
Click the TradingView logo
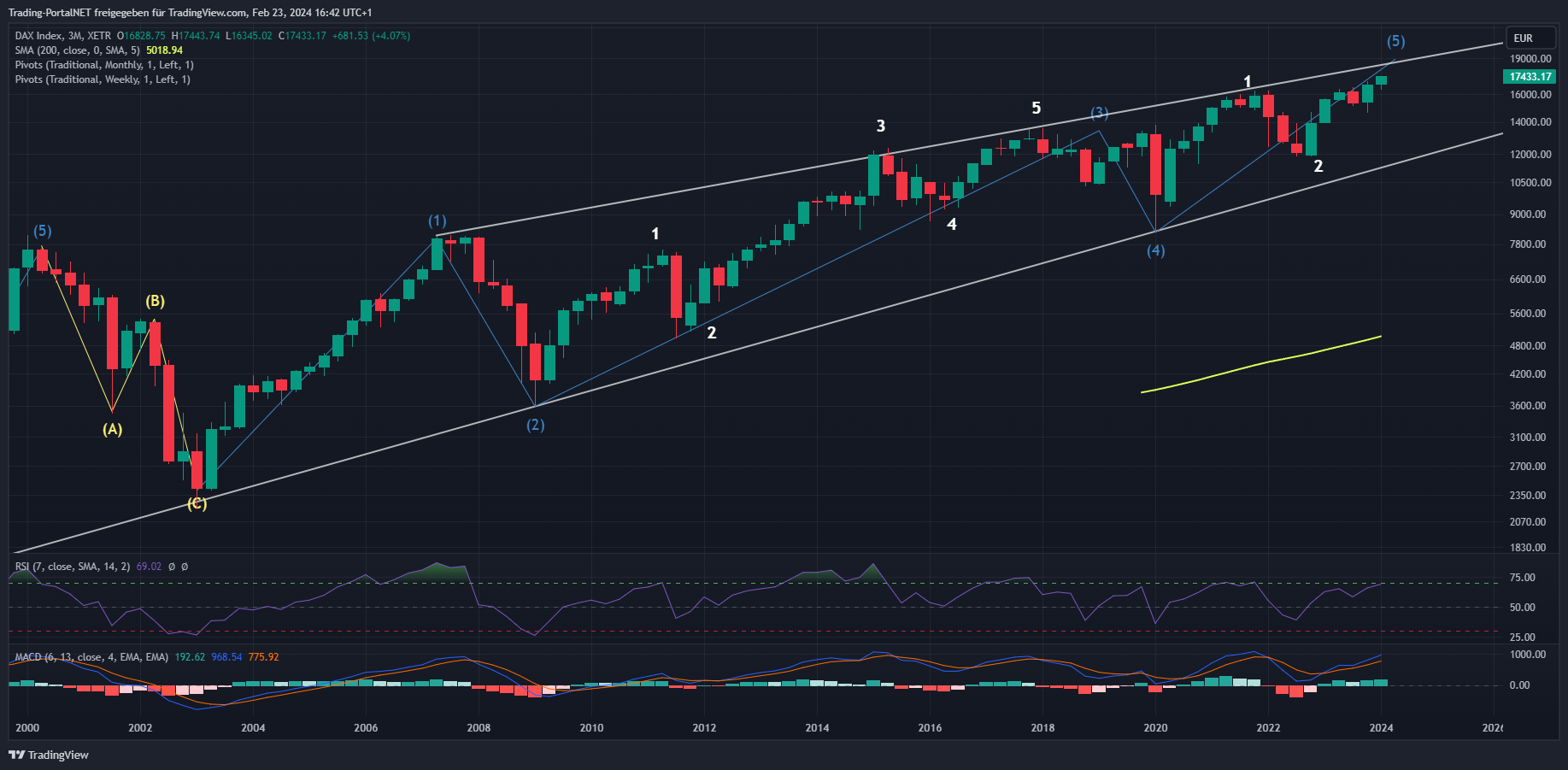tap(49, 755)
